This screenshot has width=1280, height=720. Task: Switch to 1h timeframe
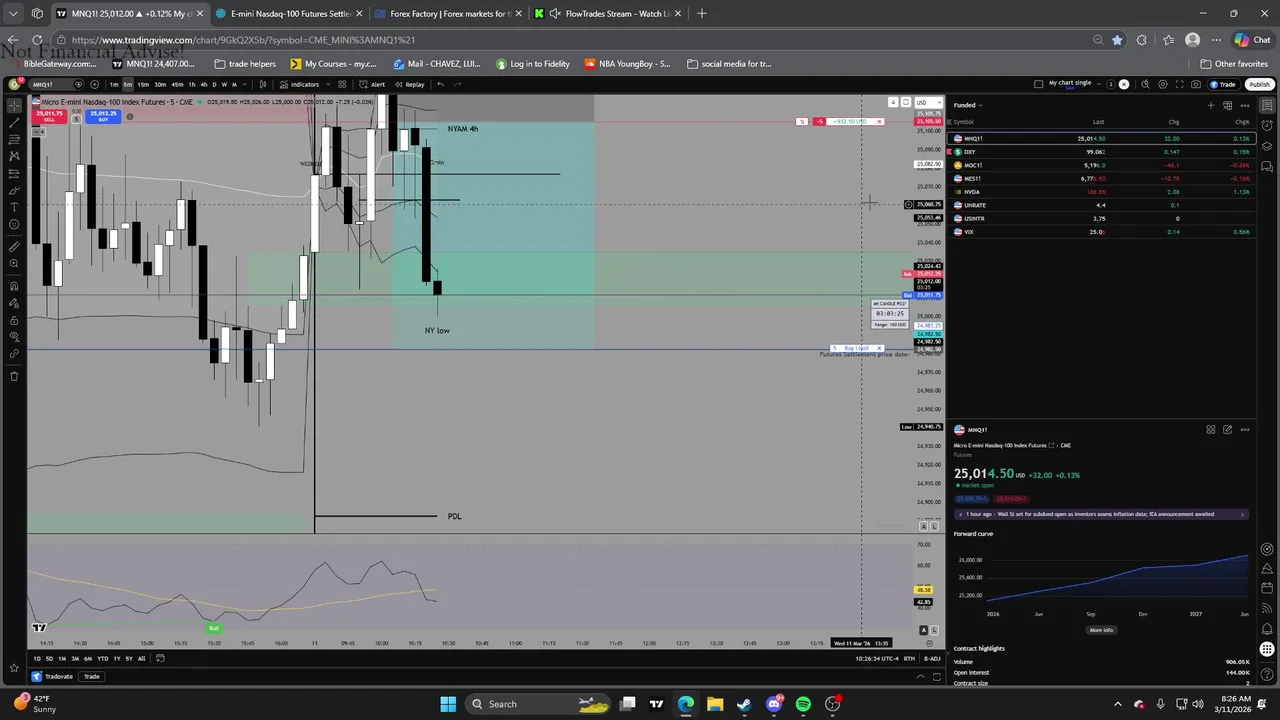192,84
